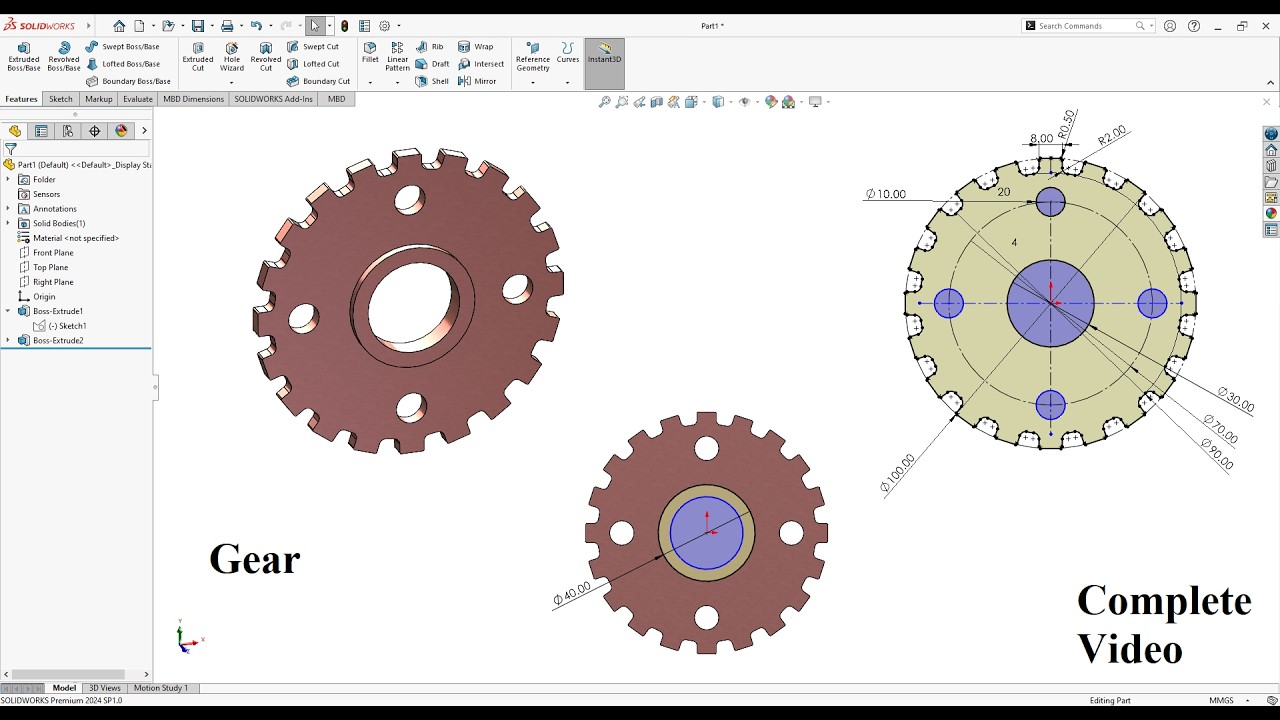Image resolution: width=1280 pixels, height=720 pixels.
Task: Open the Options gear dropdown arrow
Action: coord(399,26)
